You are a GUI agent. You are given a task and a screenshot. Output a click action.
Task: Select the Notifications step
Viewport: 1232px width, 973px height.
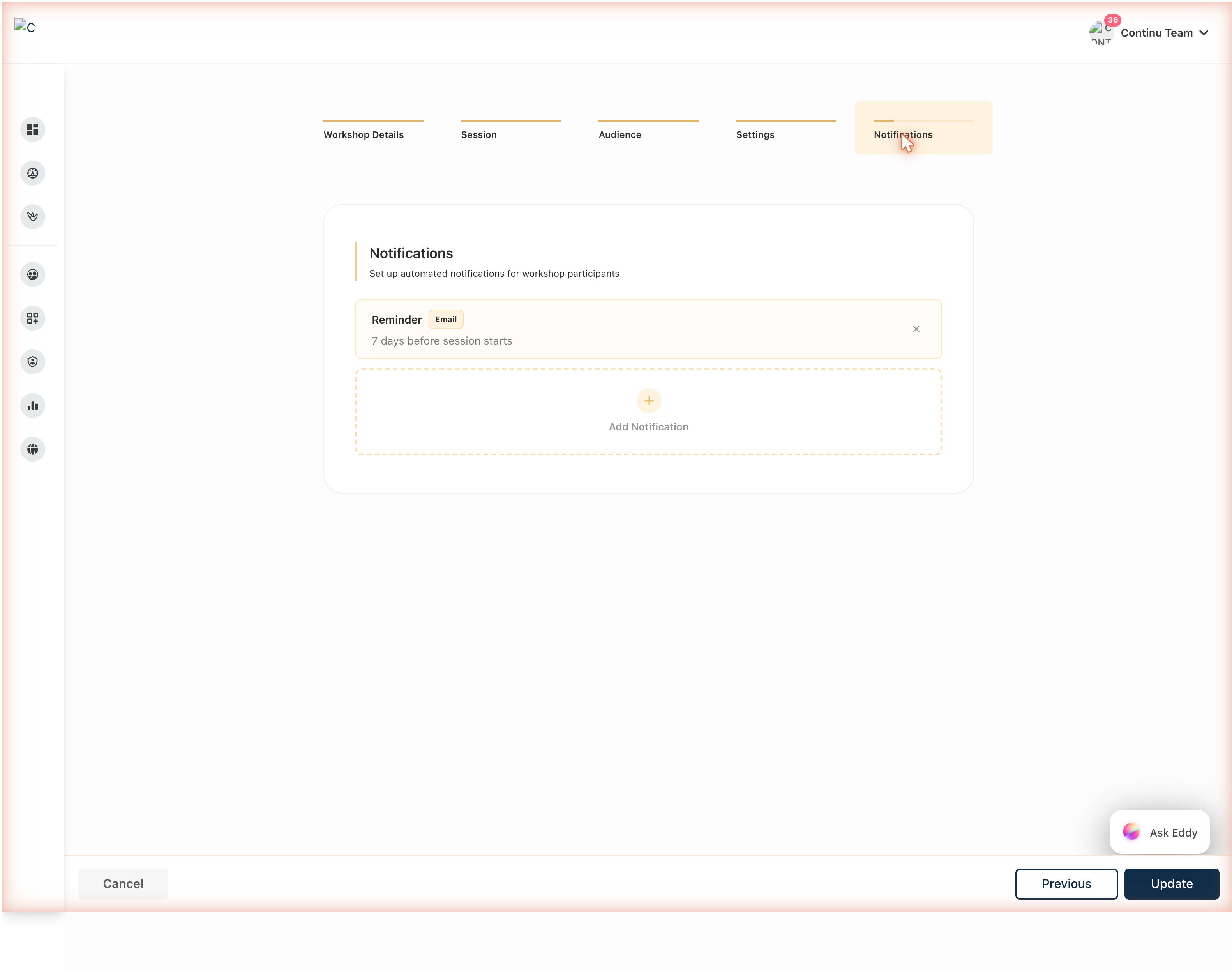click(923, 128)
